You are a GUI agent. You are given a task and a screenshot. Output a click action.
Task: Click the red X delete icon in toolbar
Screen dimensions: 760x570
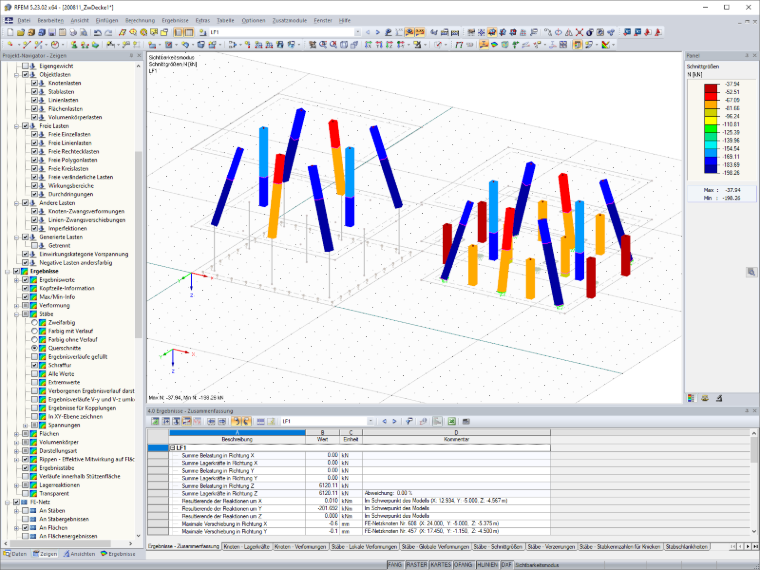[579, 32]
